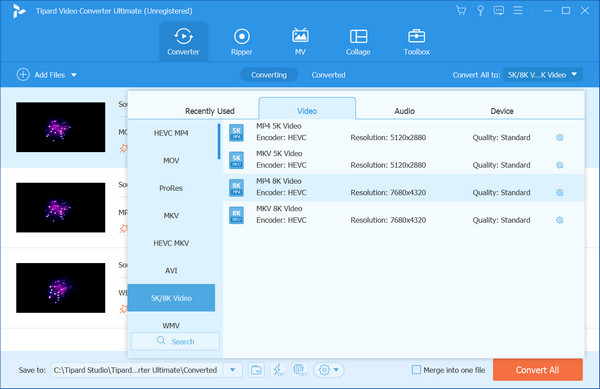This screenshot has width=600, height=389.
Task: Switch to the Device tab
Action: tap(502, 111)
